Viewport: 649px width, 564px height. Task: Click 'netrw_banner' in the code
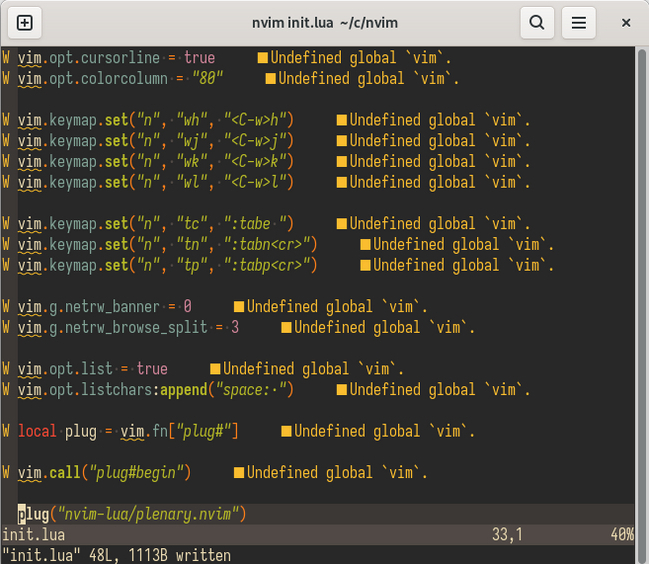[112, 307]
